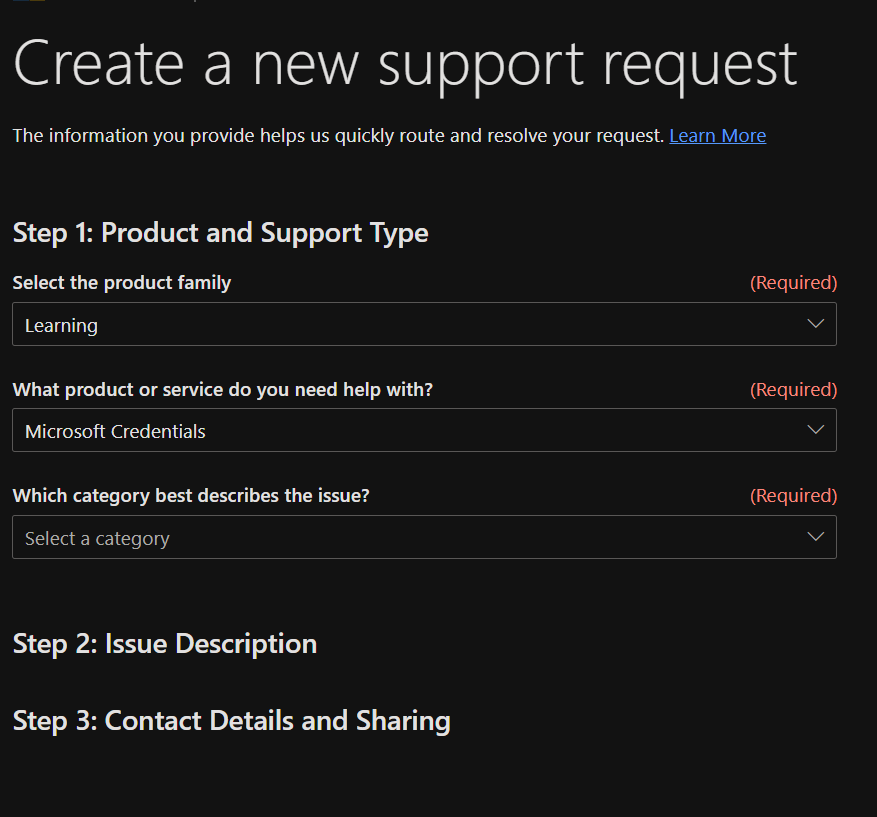Screen dimensions: 877x817
Task: Click the (Required) text beside the category question
Action: tap(793, 495)
